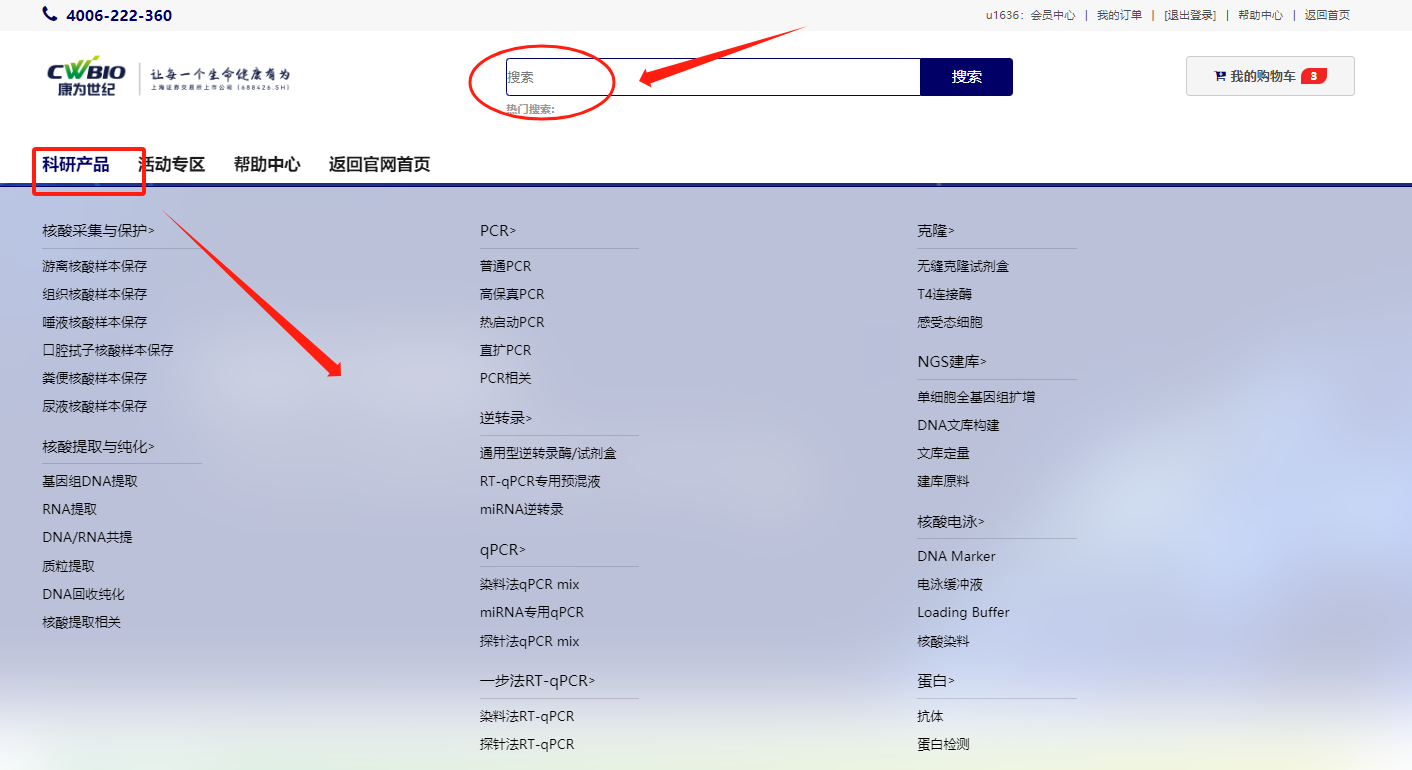Switch to the 活动专区 menu item
Viewport: 1412px width, 770px height.
[x=171, y=165]
